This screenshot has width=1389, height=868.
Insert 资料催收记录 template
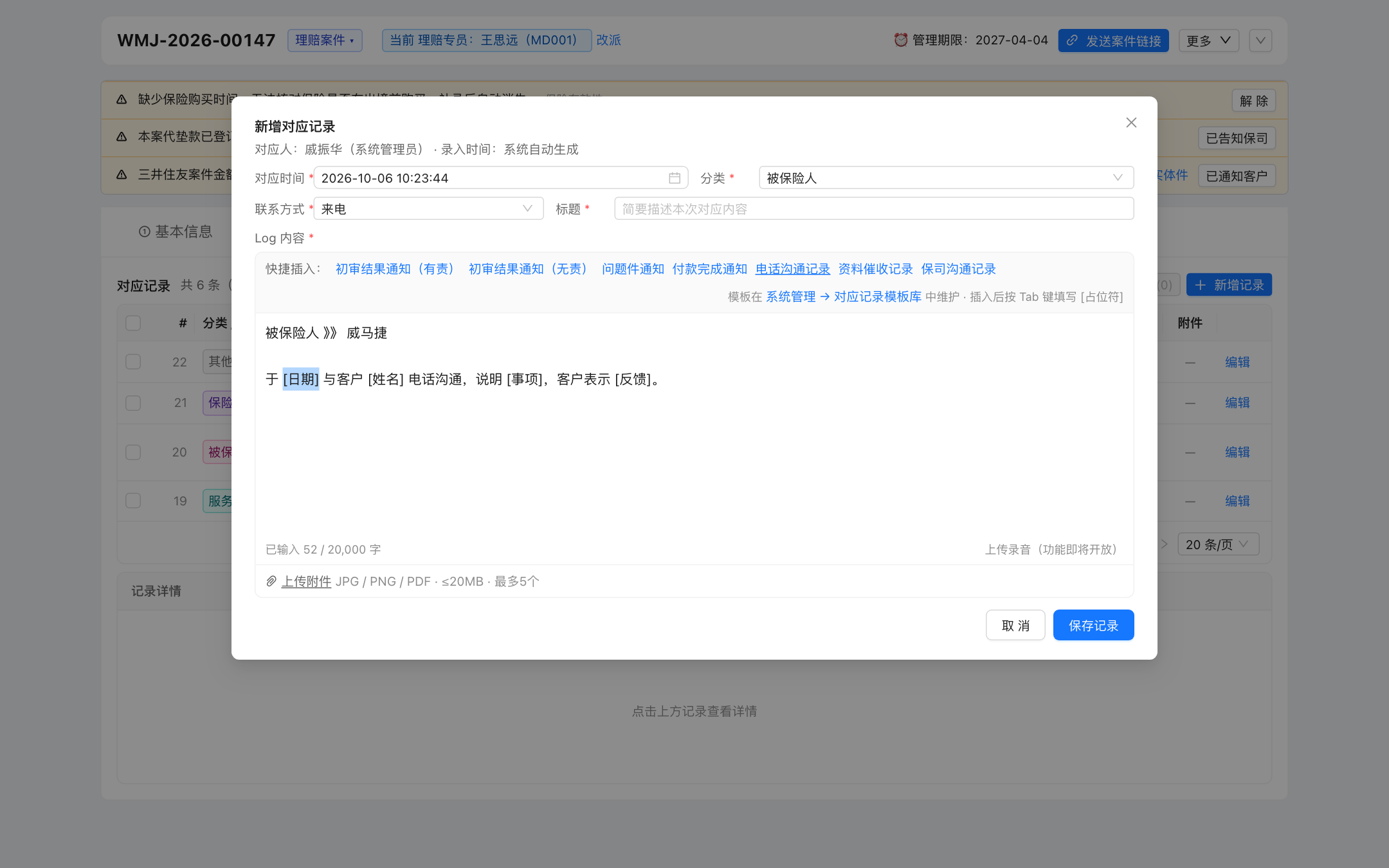click(x=876, y=269)
